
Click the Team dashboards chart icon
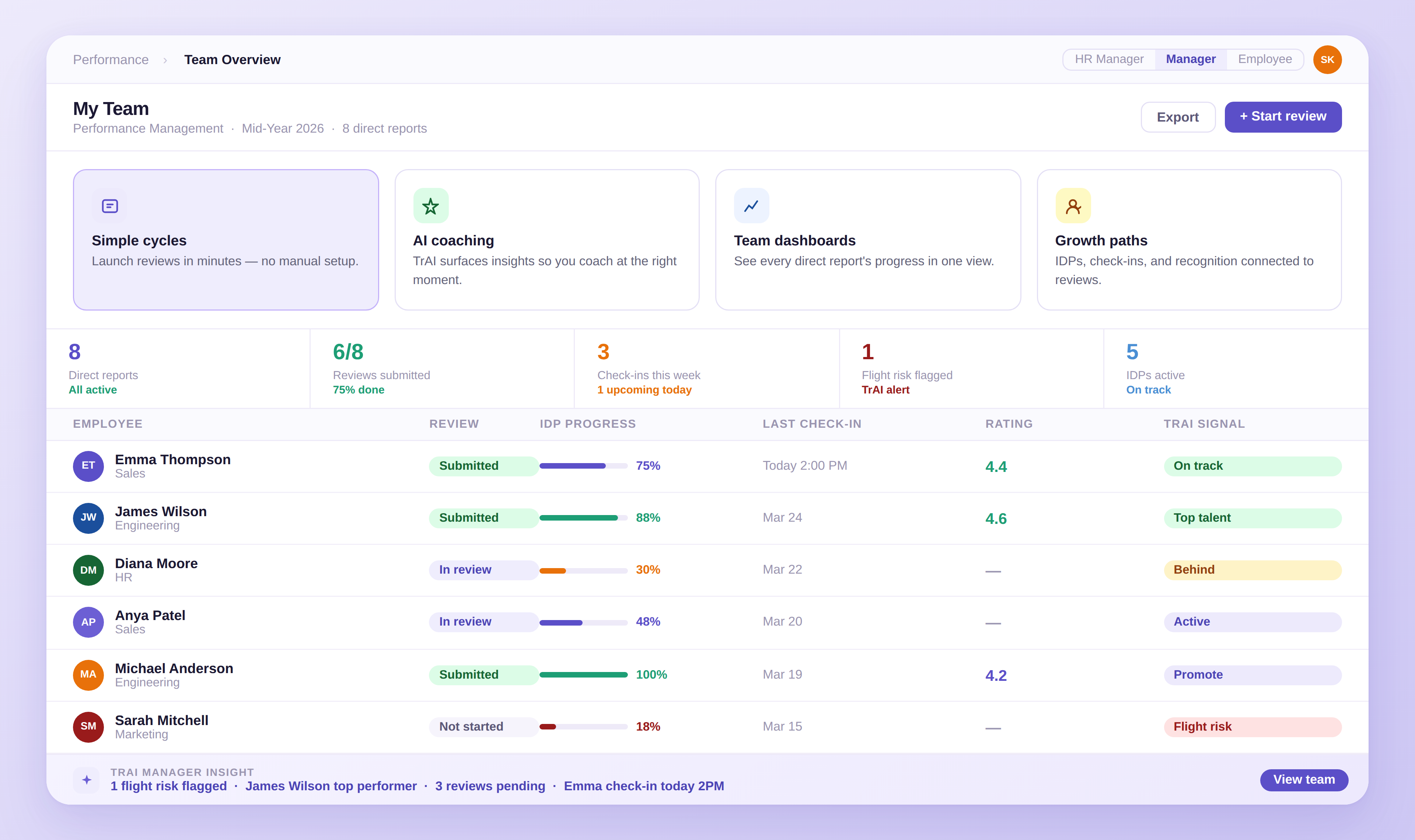pyautogui.click(x=751, y=206)
